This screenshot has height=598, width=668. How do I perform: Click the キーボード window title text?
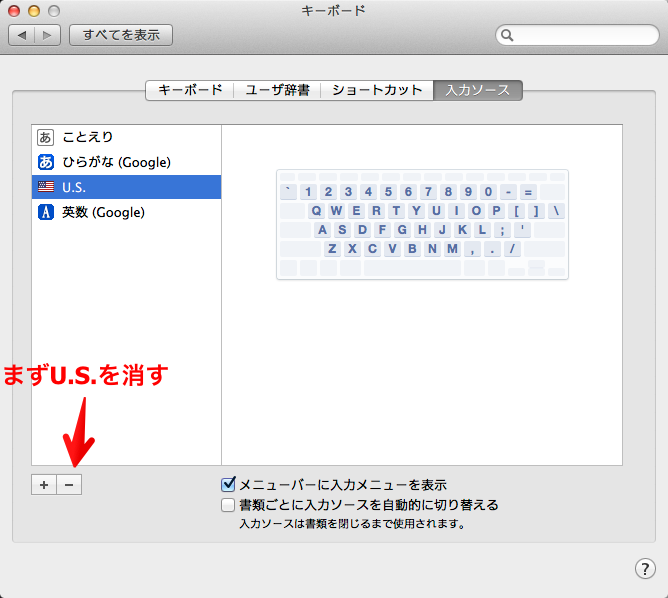pos(334,11)
